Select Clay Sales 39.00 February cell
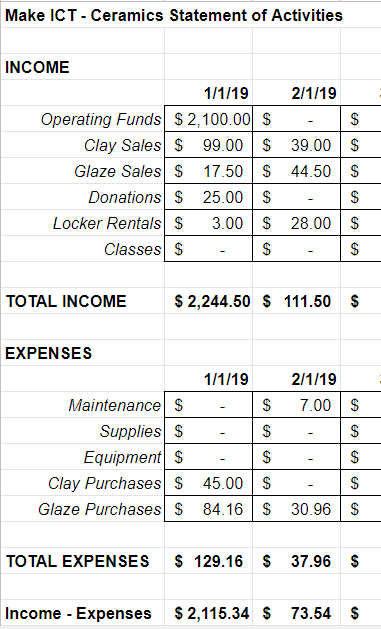 [x=296, y=145]
